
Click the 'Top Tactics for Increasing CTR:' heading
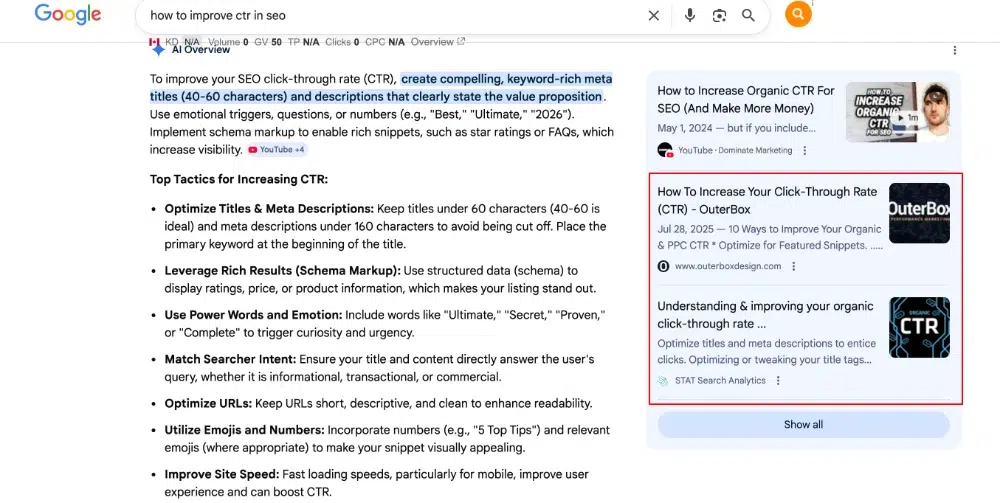click(239, 179)
